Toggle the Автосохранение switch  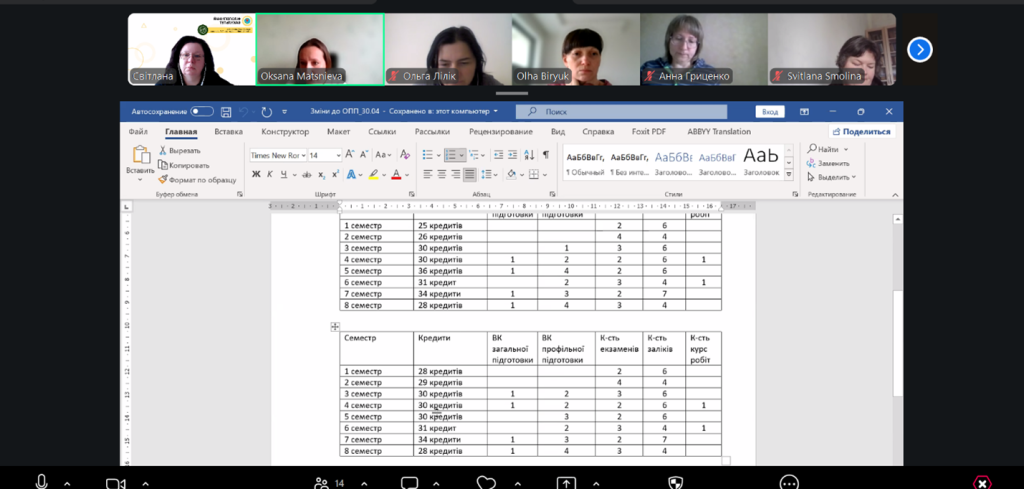pyautogui.click(x=202, y=112)
